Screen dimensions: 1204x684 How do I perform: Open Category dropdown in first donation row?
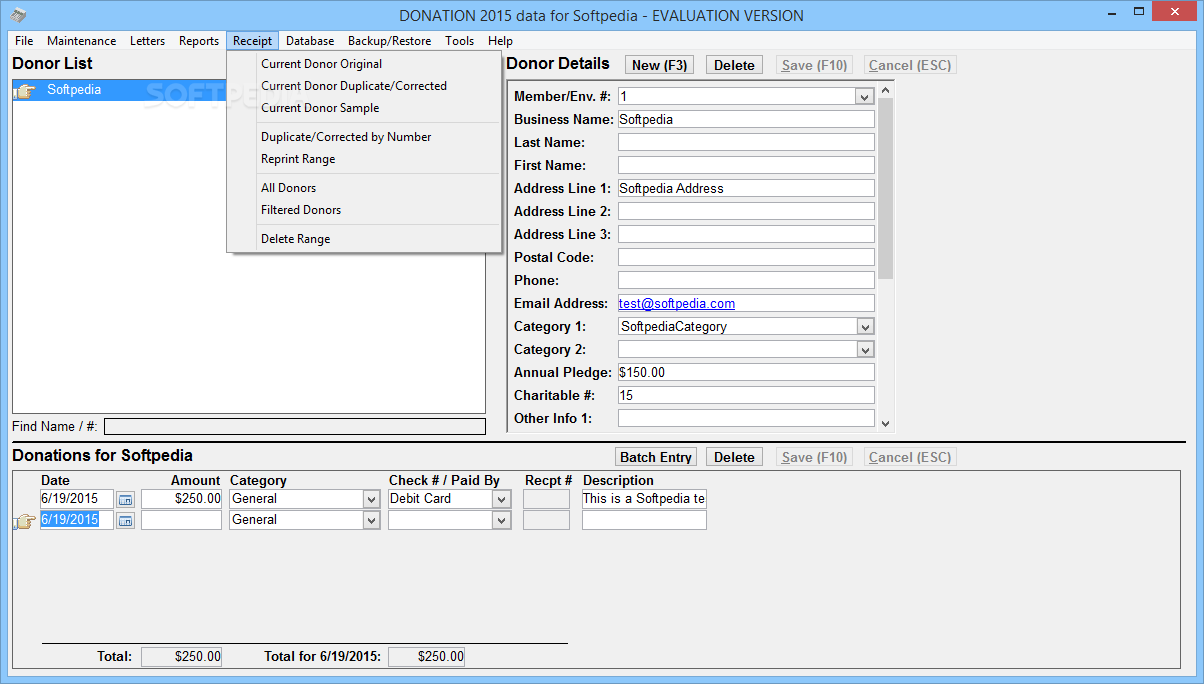[x=372, y=499]
